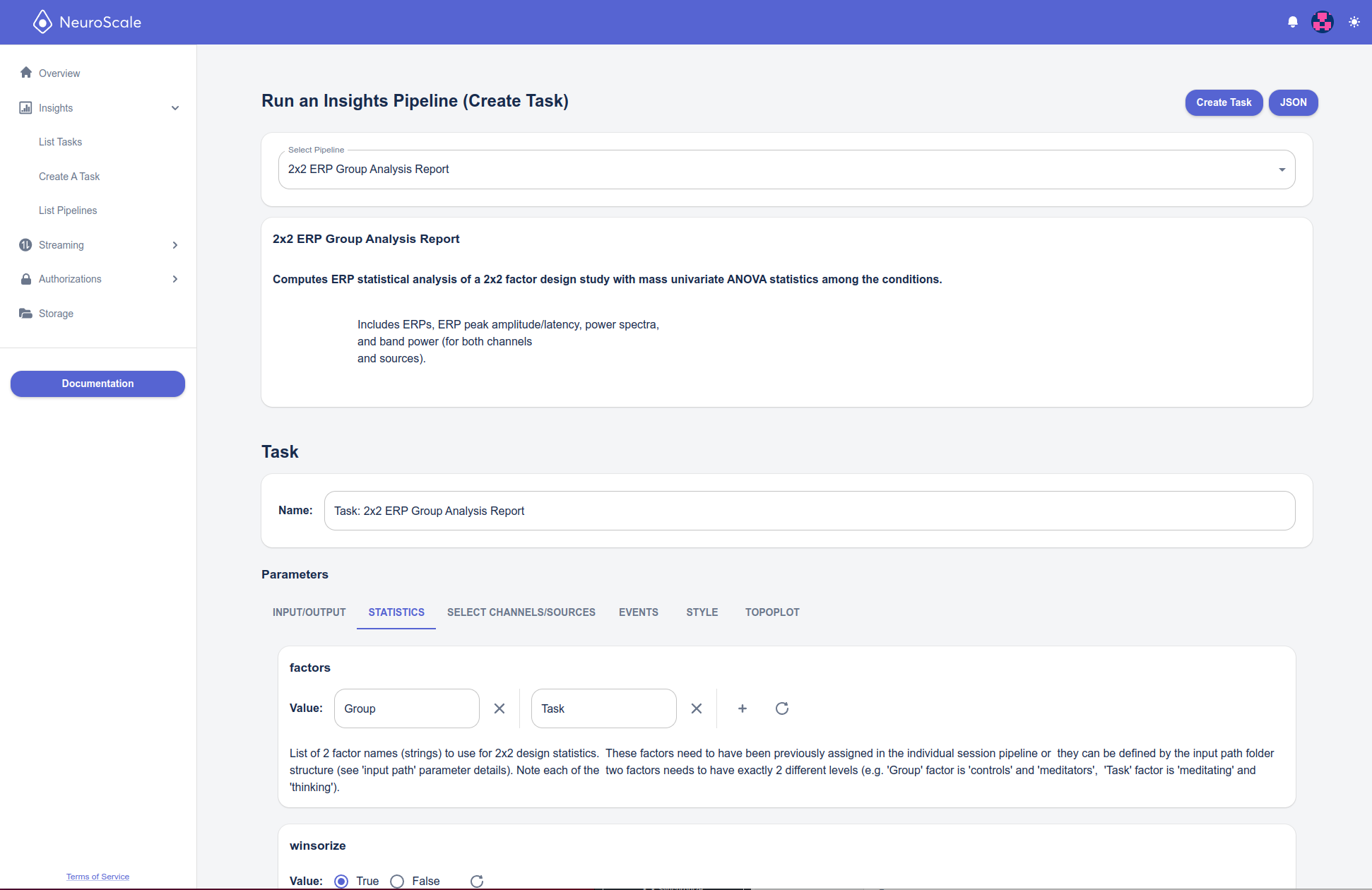
Task: Open the user avatar menu
Action: (x=1323, y=22)
